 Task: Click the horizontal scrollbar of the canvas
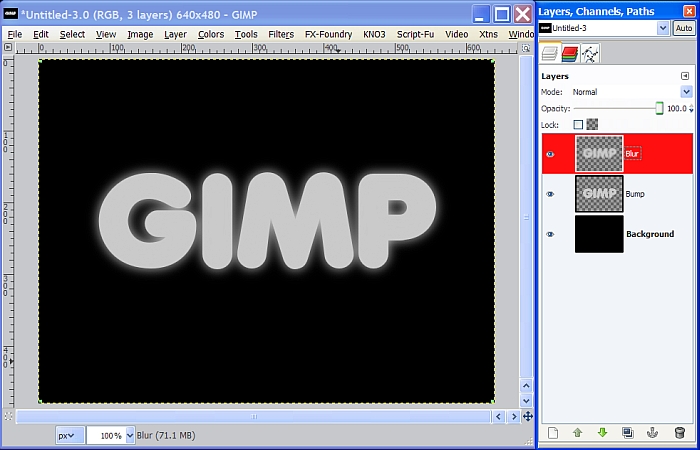coord(254,417)
